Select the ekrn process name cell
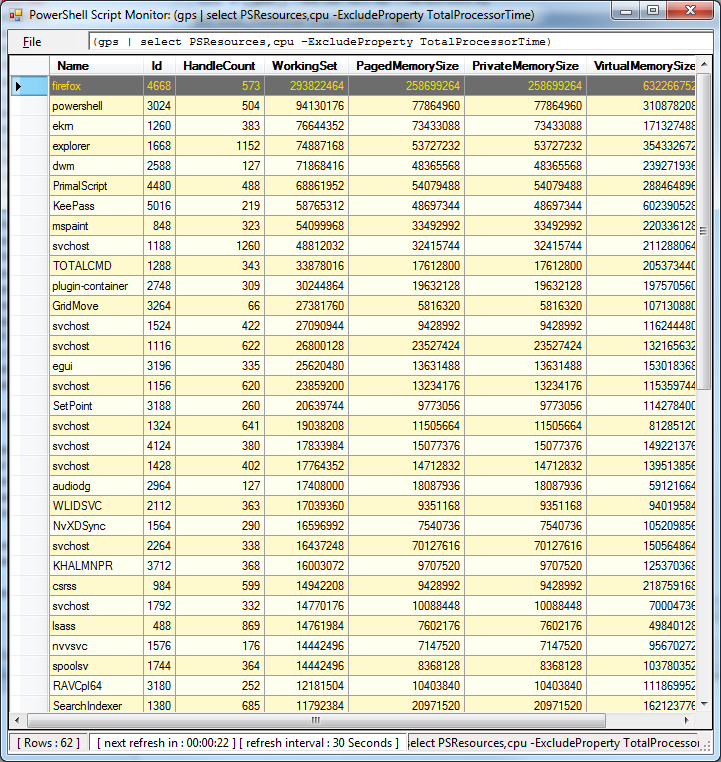721x762 pixels. pyautogui.click(x=96, y=126)
